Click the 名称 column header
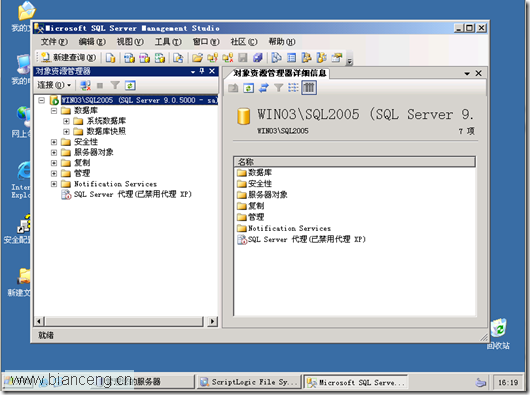Image resolution: width=530 pixels, height=395 pixels. click(355, 162)
